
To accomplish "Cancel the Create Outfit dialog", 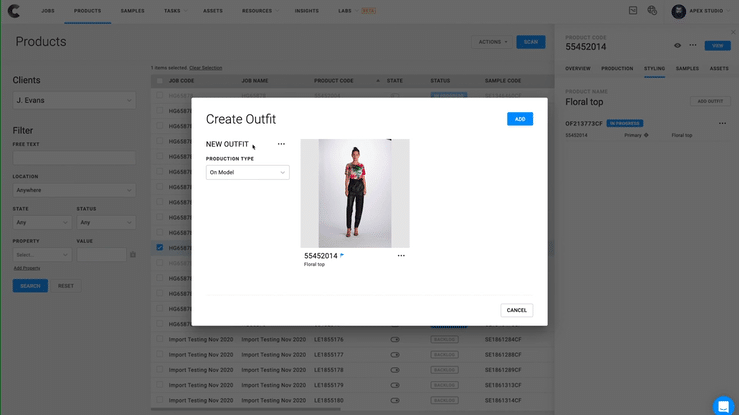I will click(516, 310).
